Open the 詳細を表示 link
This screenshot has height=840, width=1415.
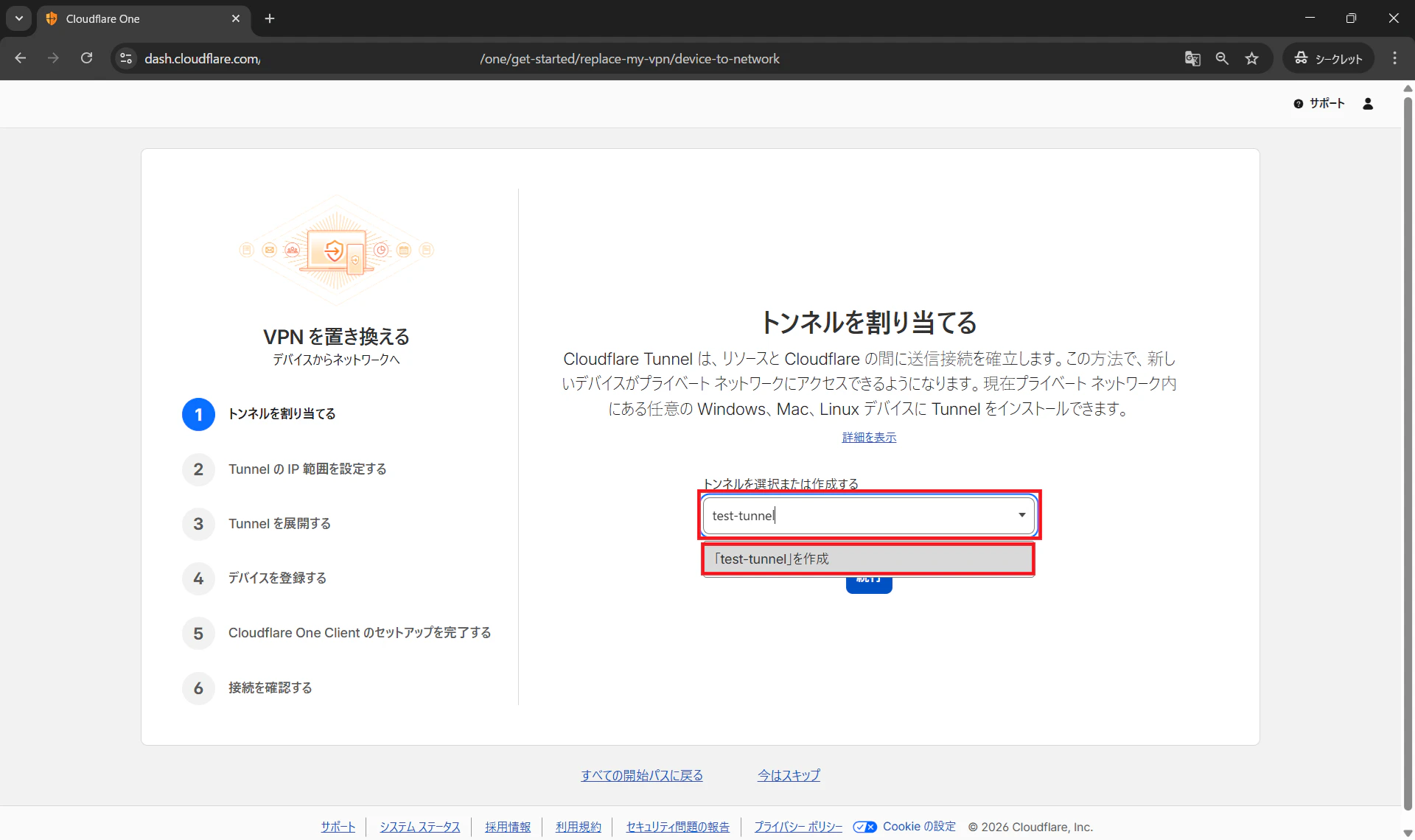[x=869, y=437]
